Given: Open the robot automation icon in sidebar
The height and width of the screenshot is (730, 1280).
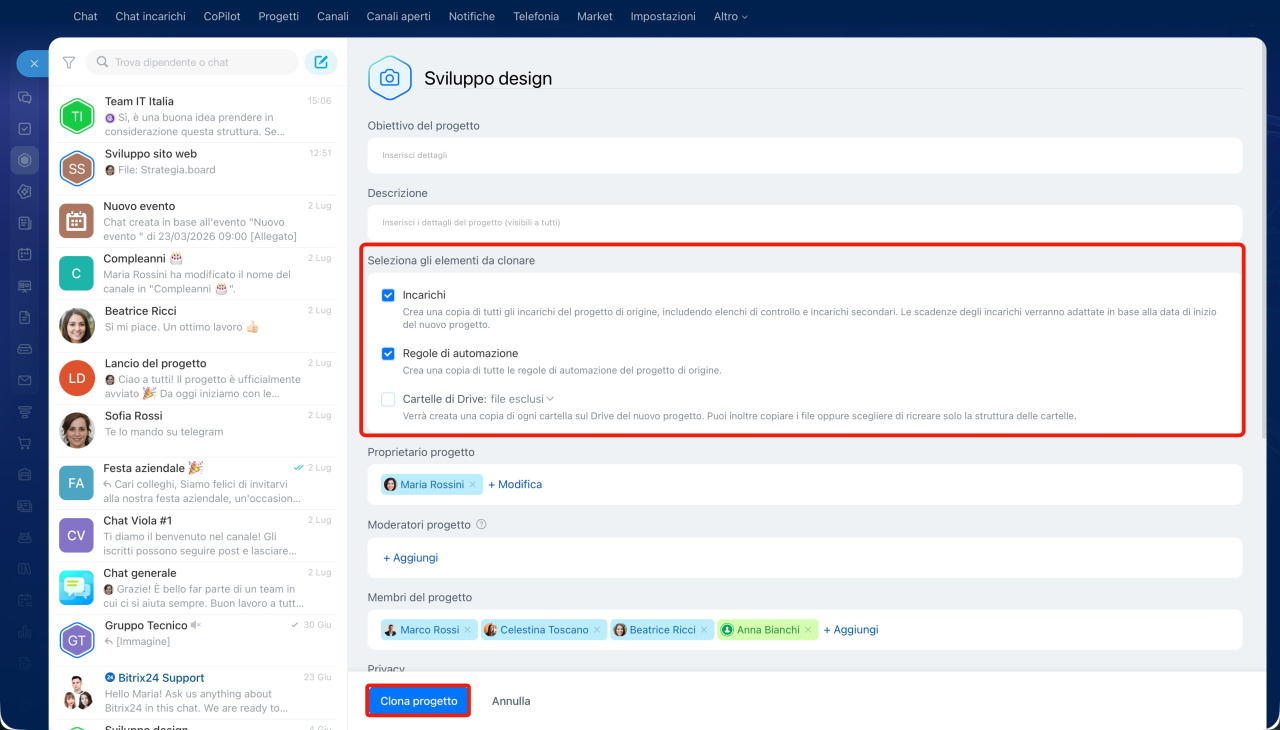Looking at the screenshot, I should 25,537.
